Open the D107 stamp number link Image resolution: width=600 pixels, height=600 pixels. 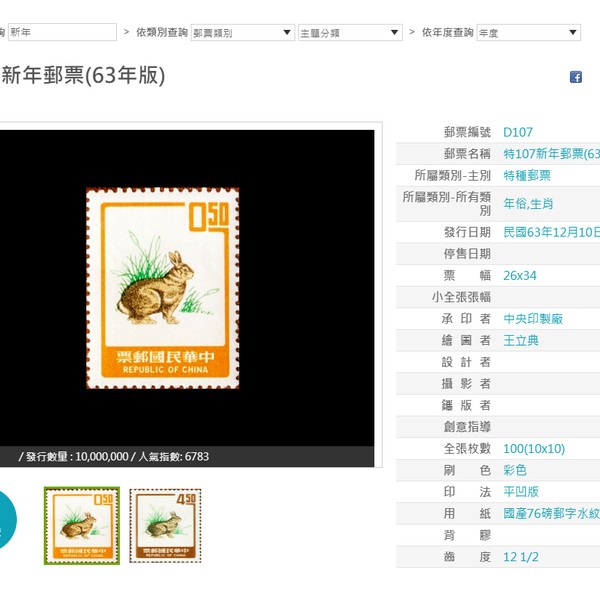point(518,132)
